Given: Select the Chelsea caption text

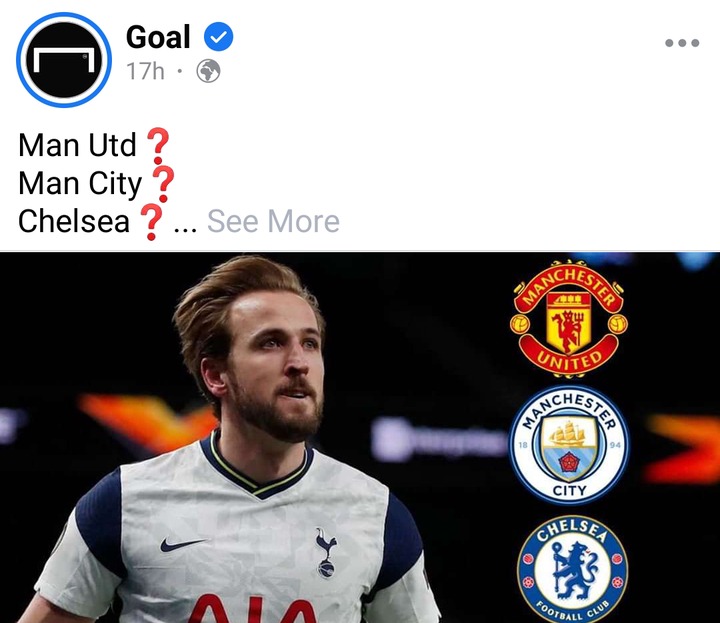Looking at the screenshot, I should [74, 221].
